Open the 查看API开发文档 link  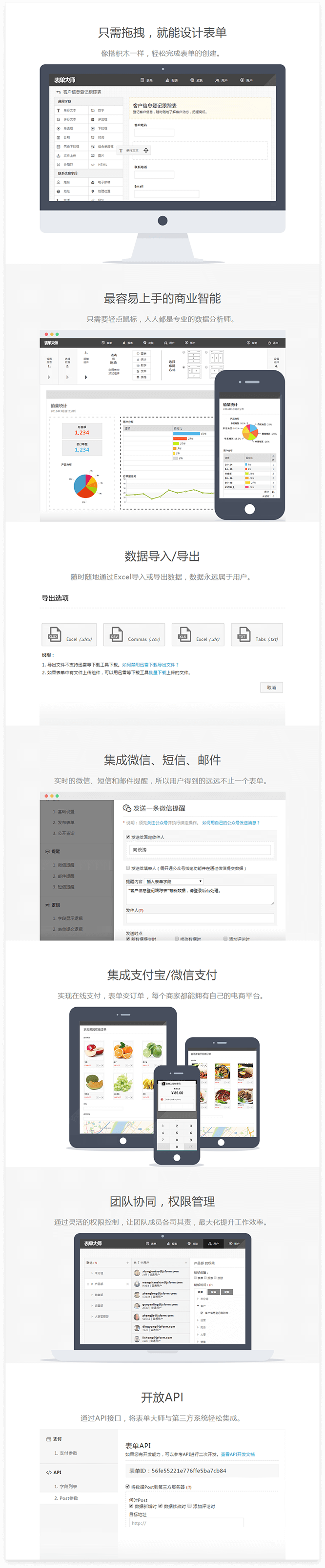coord(238,1454)
